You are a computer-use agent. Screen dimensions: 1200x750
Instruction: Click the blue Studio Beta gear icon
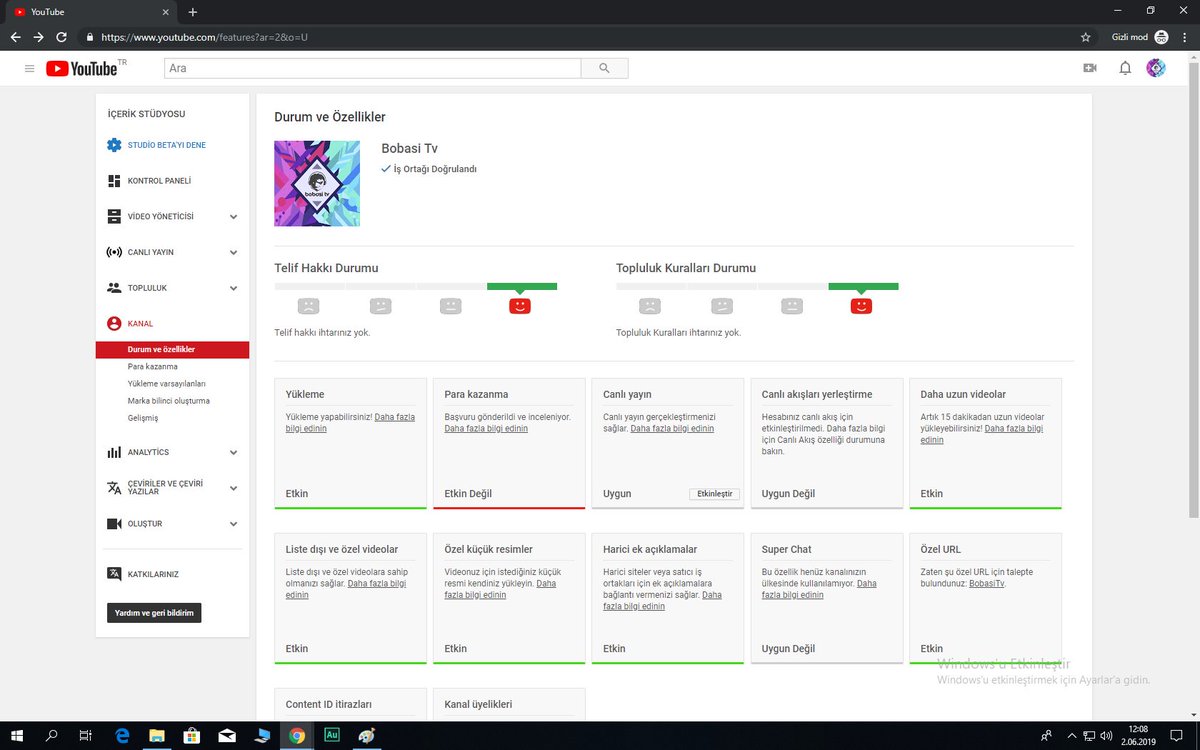click(114, 145)
